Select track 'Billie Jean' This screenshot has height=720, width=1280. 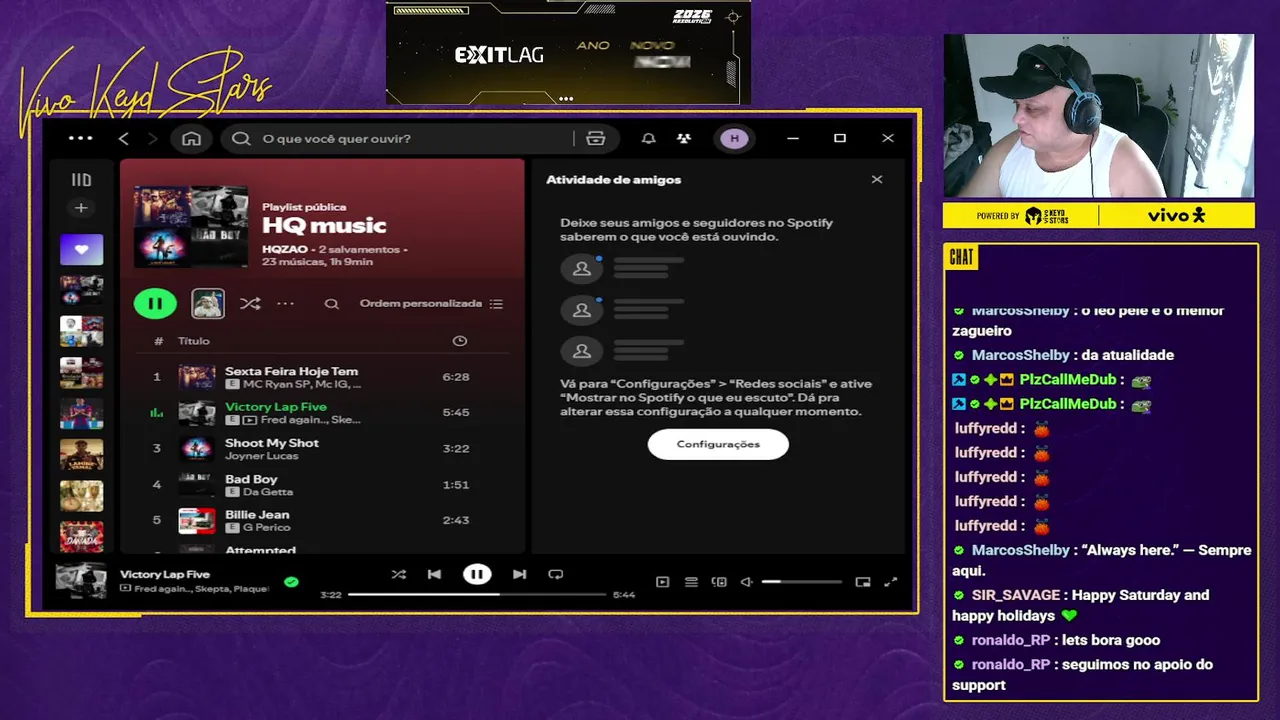(x=320, y=520)
